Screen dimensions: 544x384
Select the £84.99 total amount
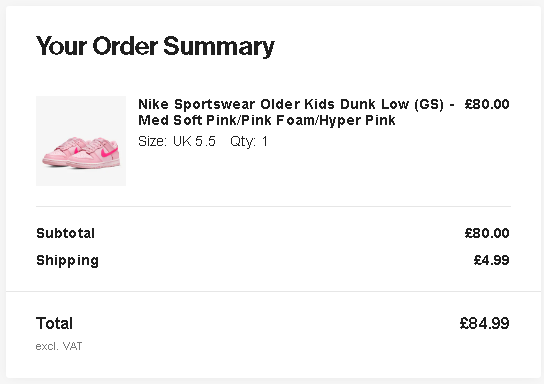(x=485, y=323)
